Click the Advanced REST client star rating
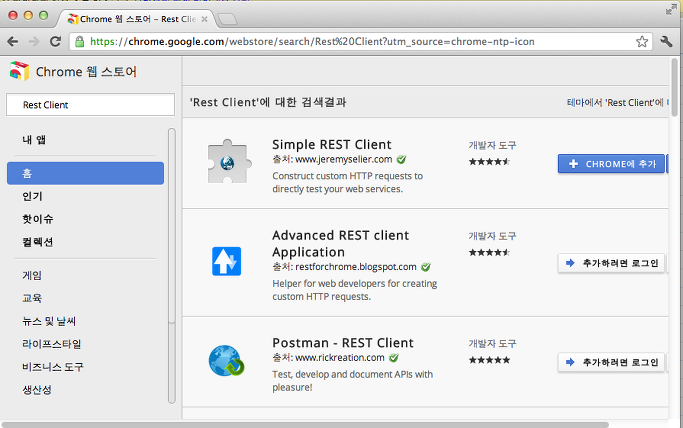The width and height of the screenshot is (683, 428). [489, 253]
